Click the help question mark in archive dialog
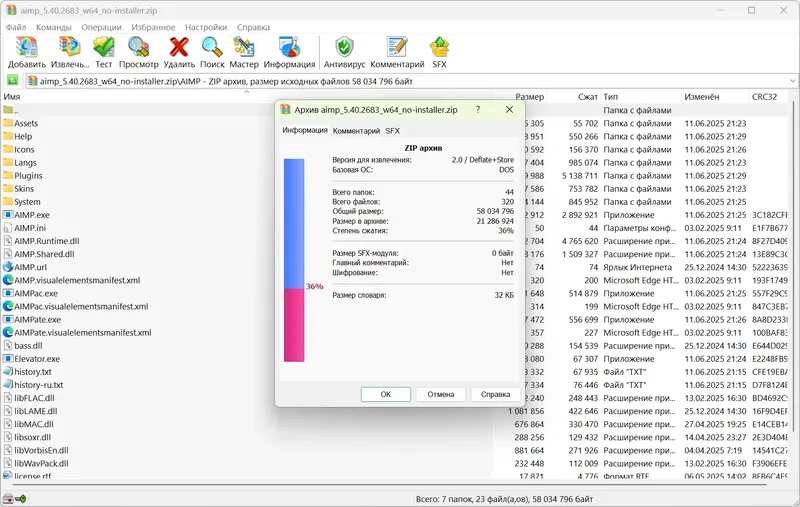Image resolution: width=800 pixels, height=507 pixels. click(478, 109)
